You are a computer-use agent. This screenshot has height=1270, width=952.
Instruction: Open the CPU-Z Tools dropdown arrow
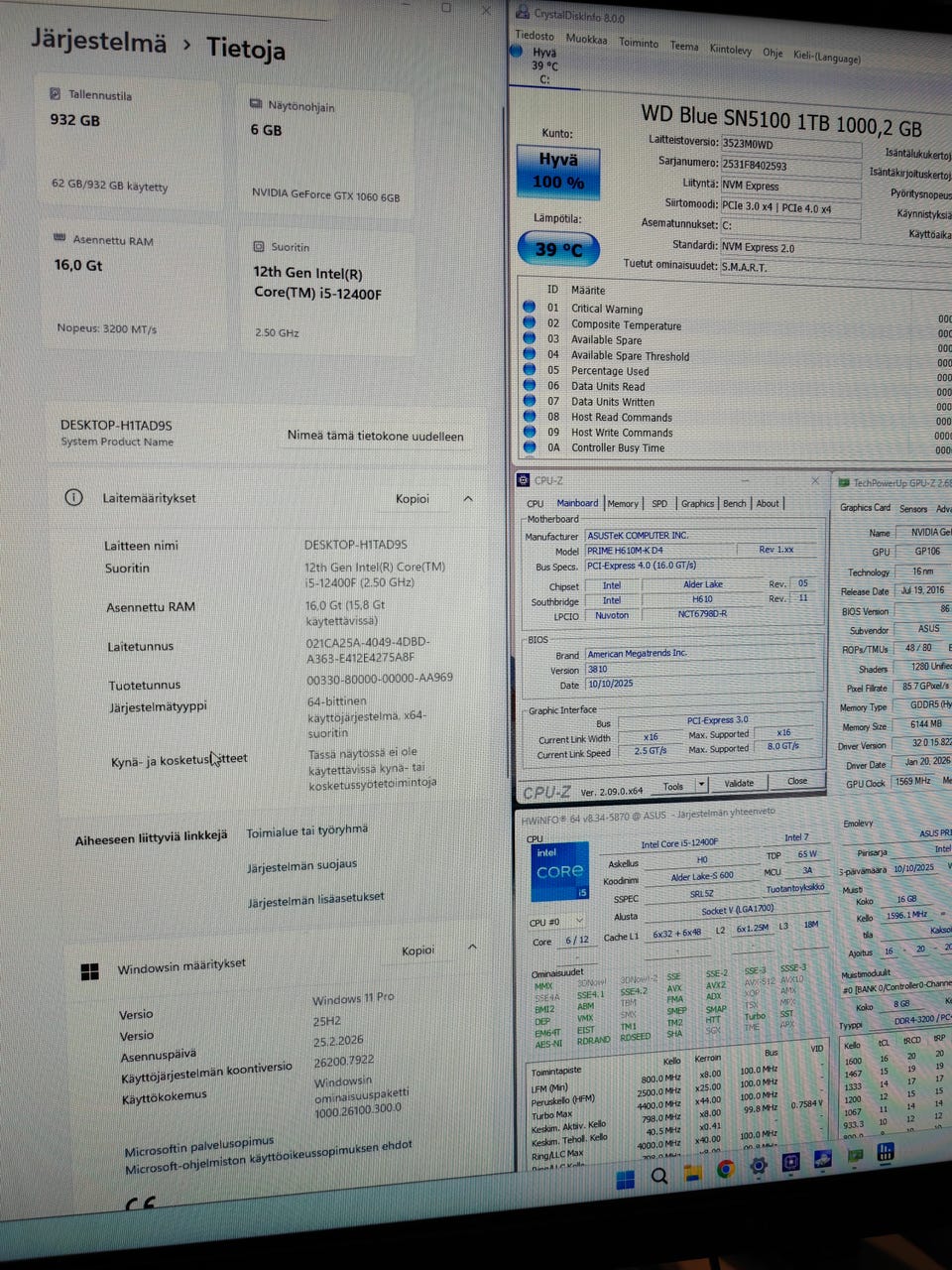pos(702,785)
